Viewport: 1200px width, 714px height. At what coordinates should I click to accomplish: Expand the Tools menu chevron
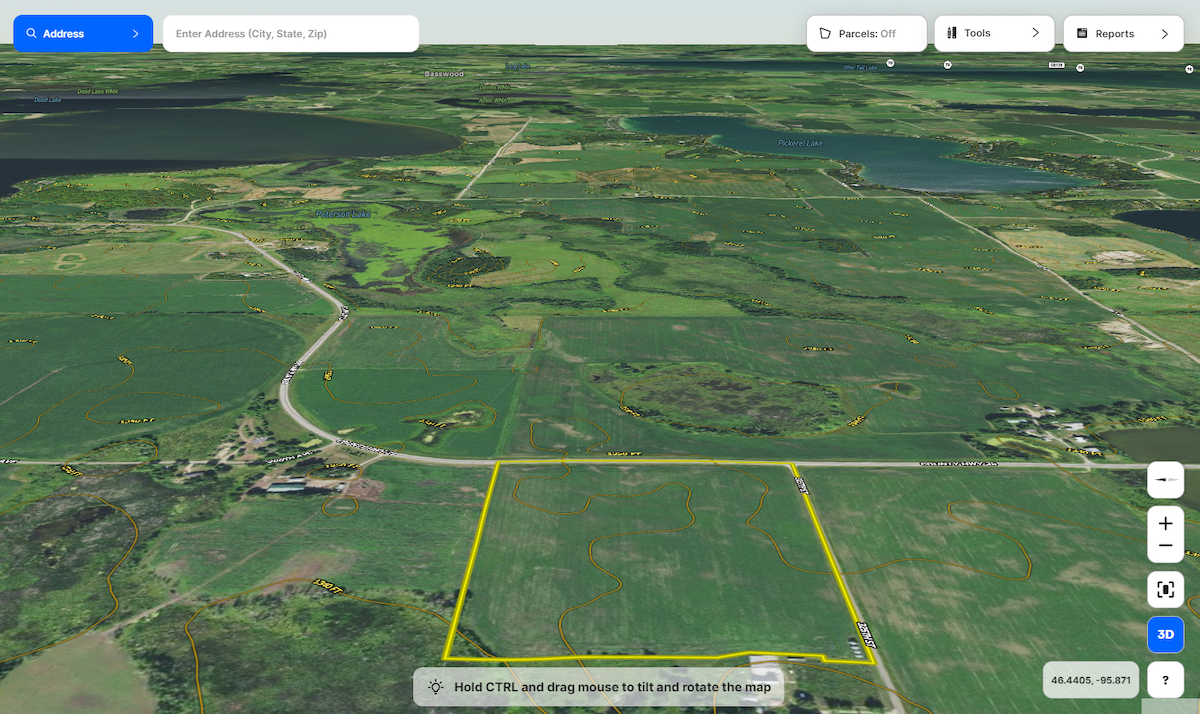[1035, 34]
